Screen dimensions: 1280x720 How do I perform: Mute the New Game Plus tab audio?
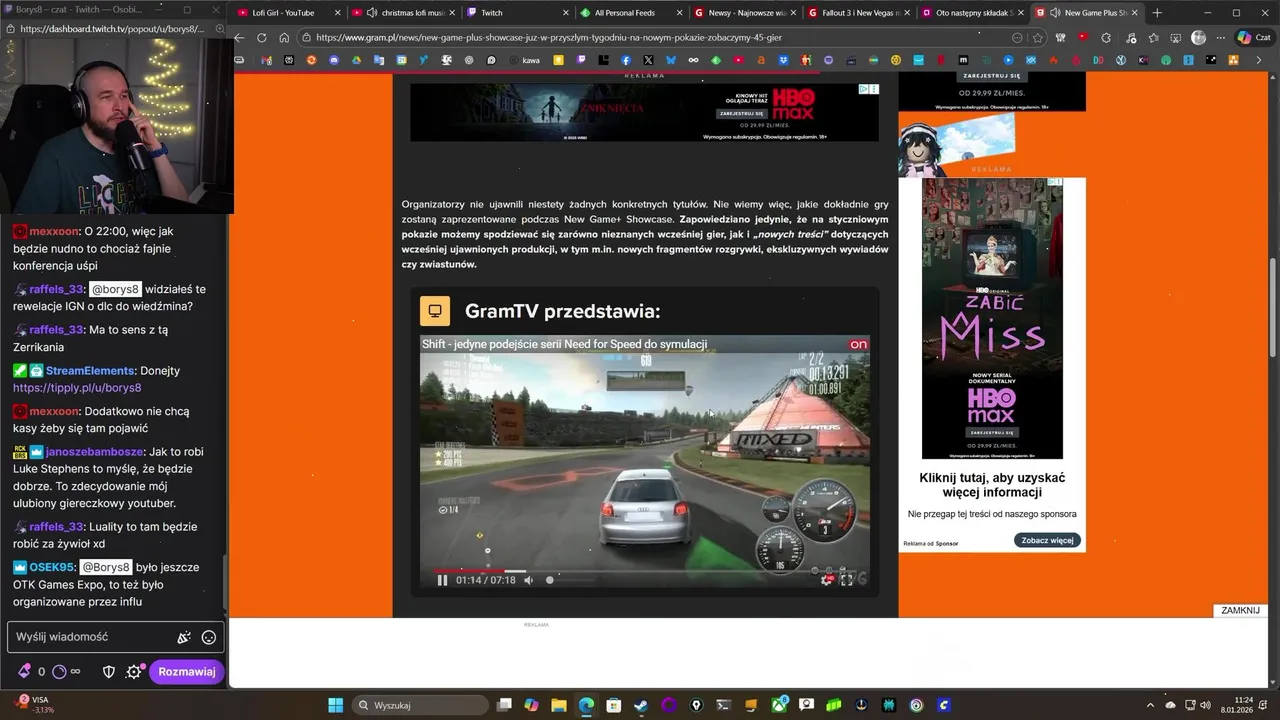coord(1056,13)
